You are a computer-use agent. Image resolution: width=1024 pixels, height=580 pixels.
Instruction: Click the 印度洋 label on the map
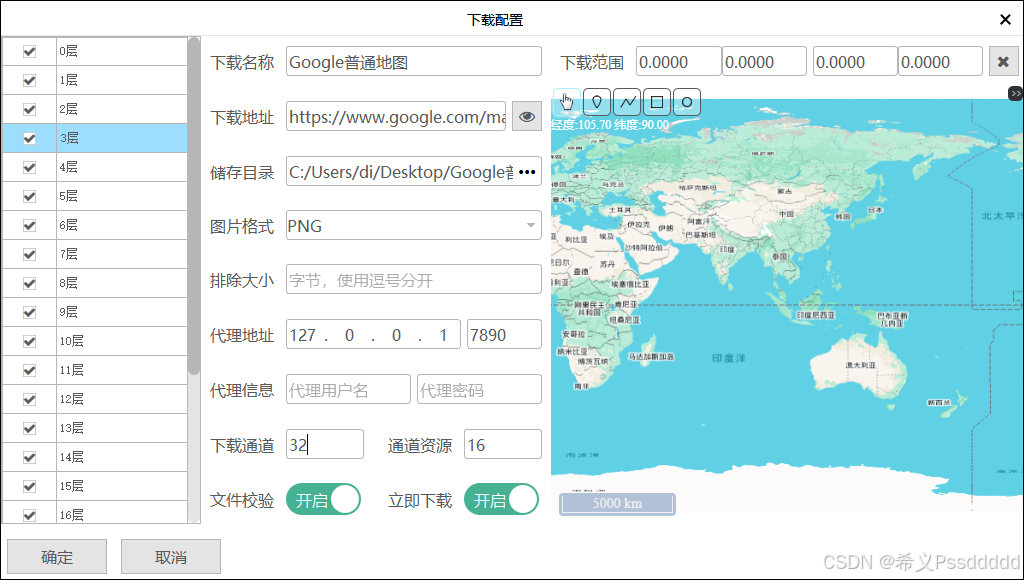pyautogui.click(x=728, y=358)
